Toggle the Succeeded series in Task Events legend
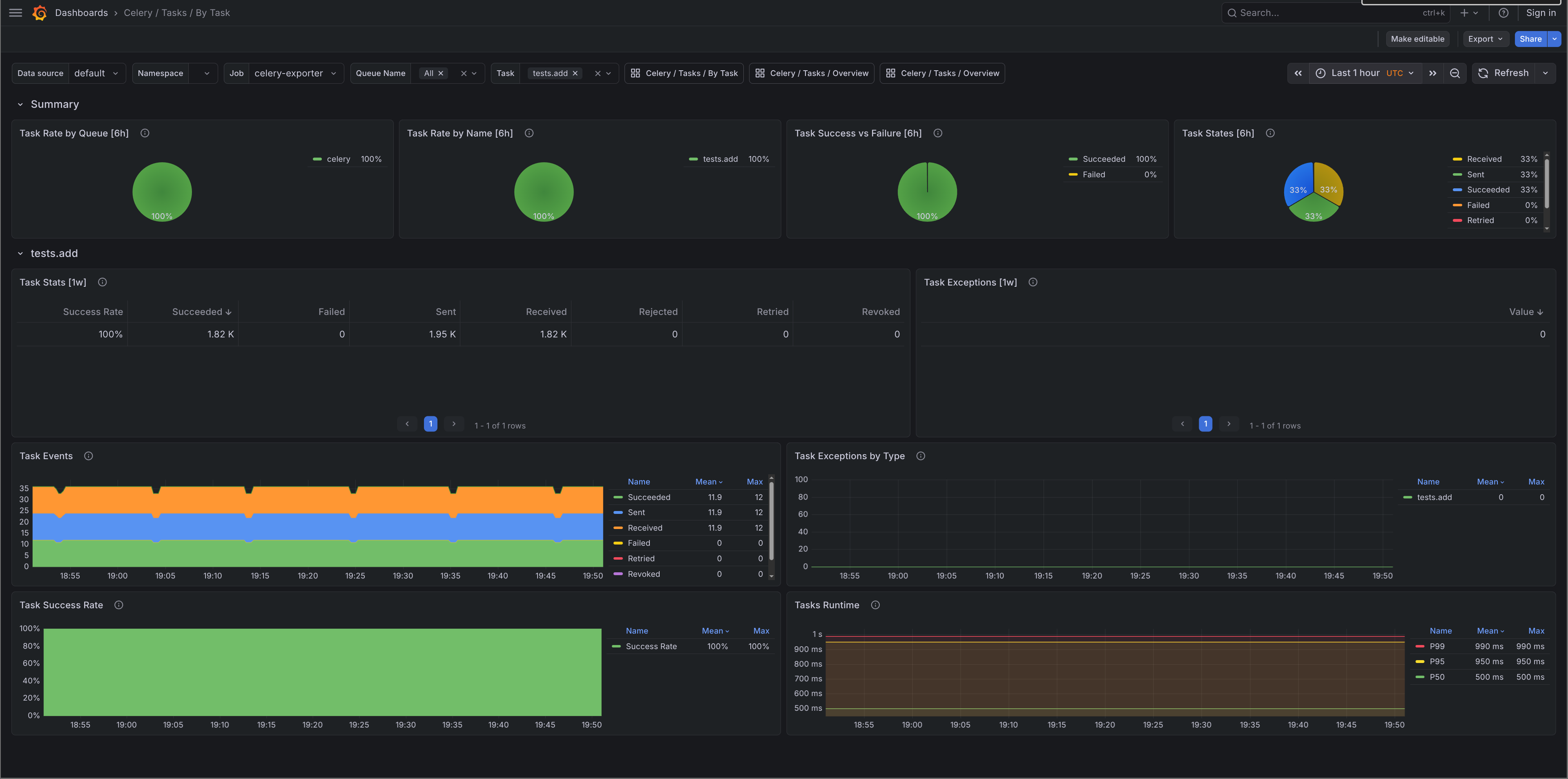The height and width of the screenshot is (779, 1568). click(649, 497)
